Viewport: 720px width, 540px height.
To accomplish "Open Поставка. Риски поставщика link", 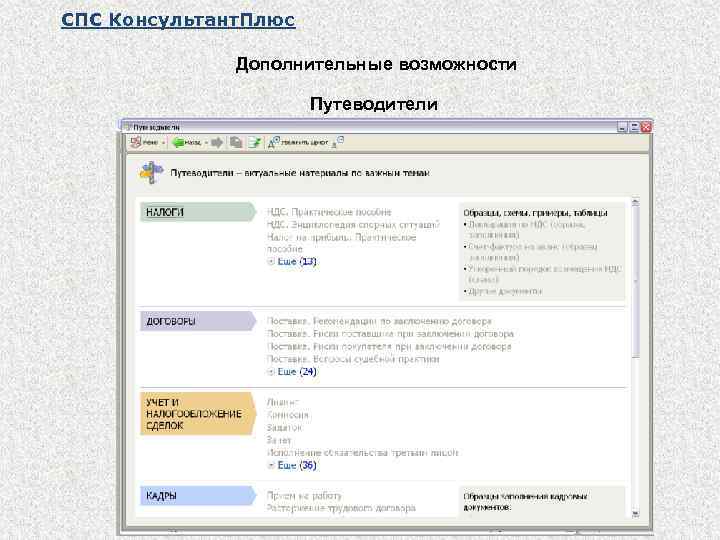I will pos(390,334).
